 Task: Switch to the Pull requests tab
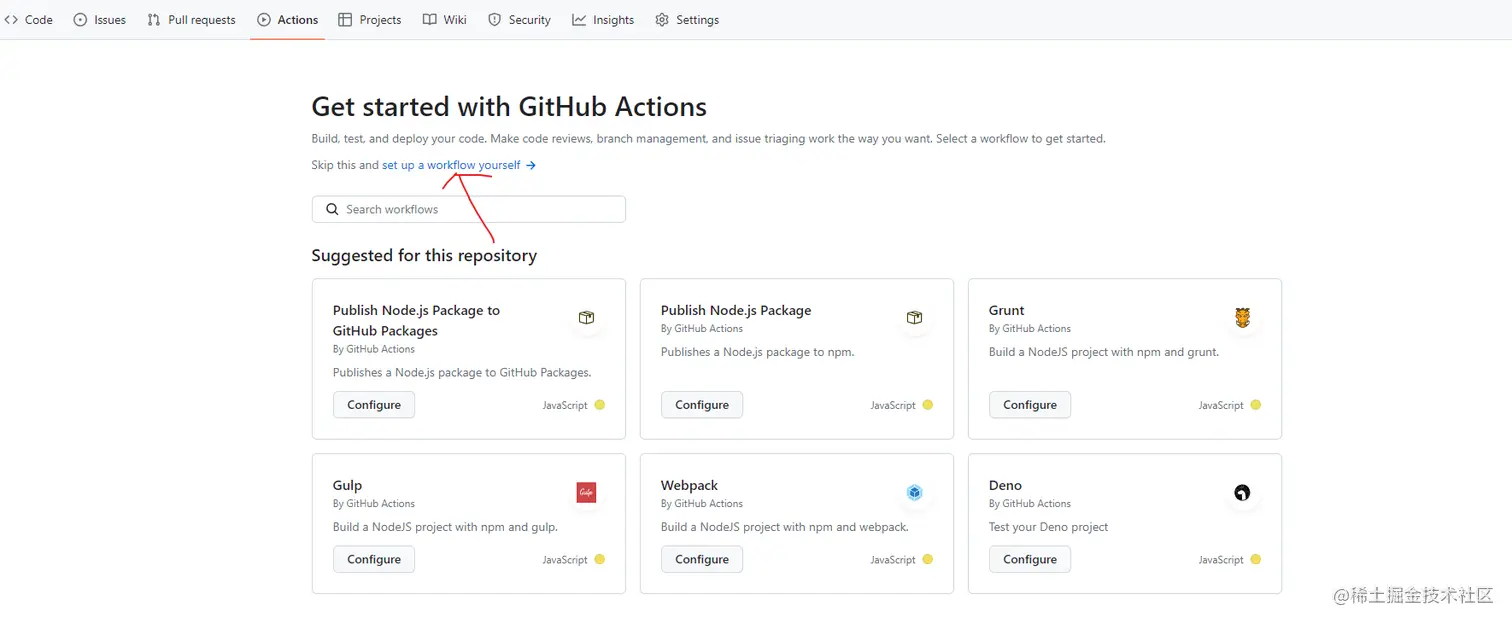click(x=191, y=20)
